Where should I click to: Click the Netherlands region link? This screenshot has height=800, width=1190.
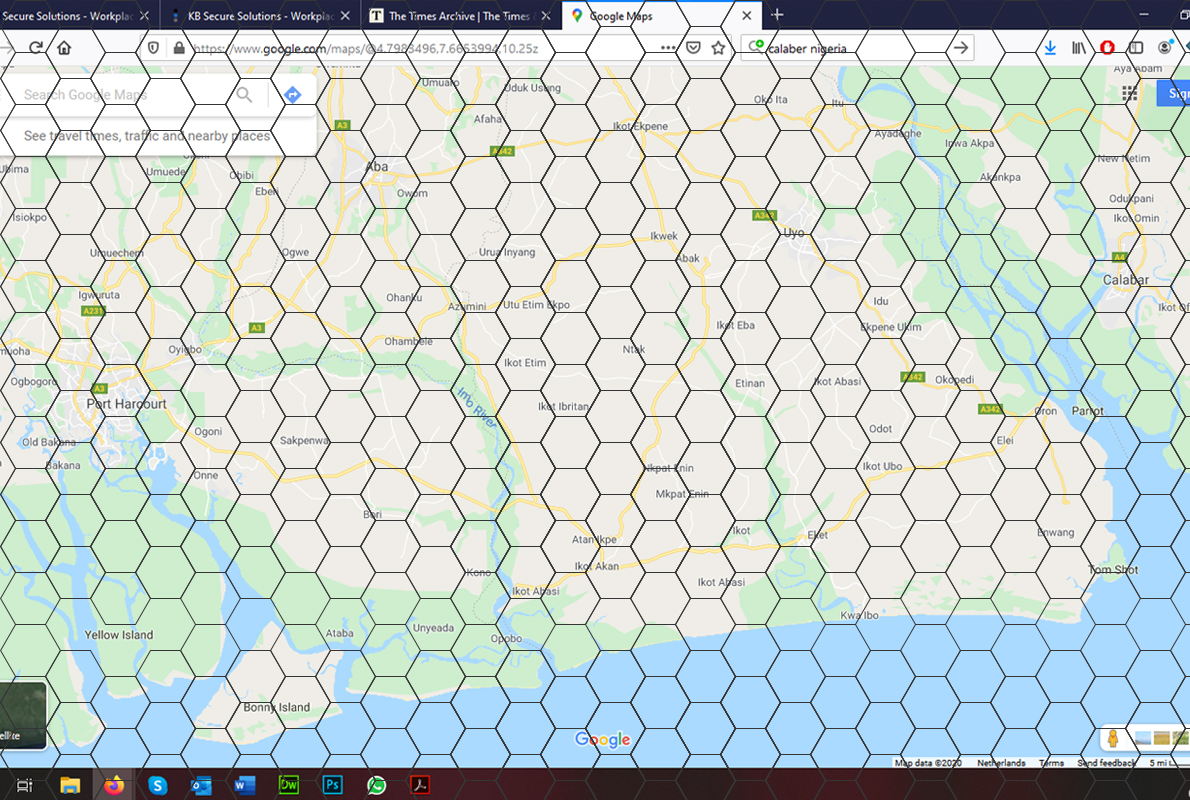[1001, 763]
